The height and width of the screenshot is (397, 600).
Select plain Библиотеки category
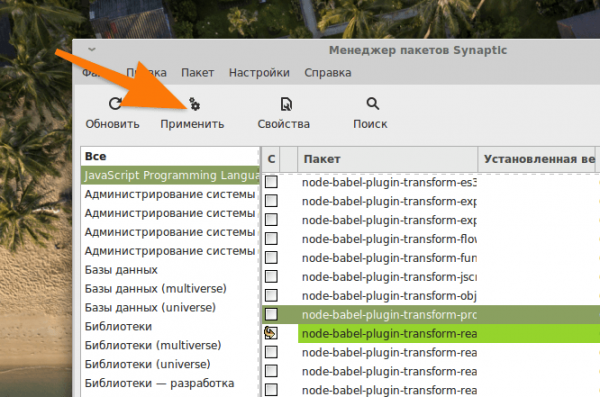click(170, 327)
